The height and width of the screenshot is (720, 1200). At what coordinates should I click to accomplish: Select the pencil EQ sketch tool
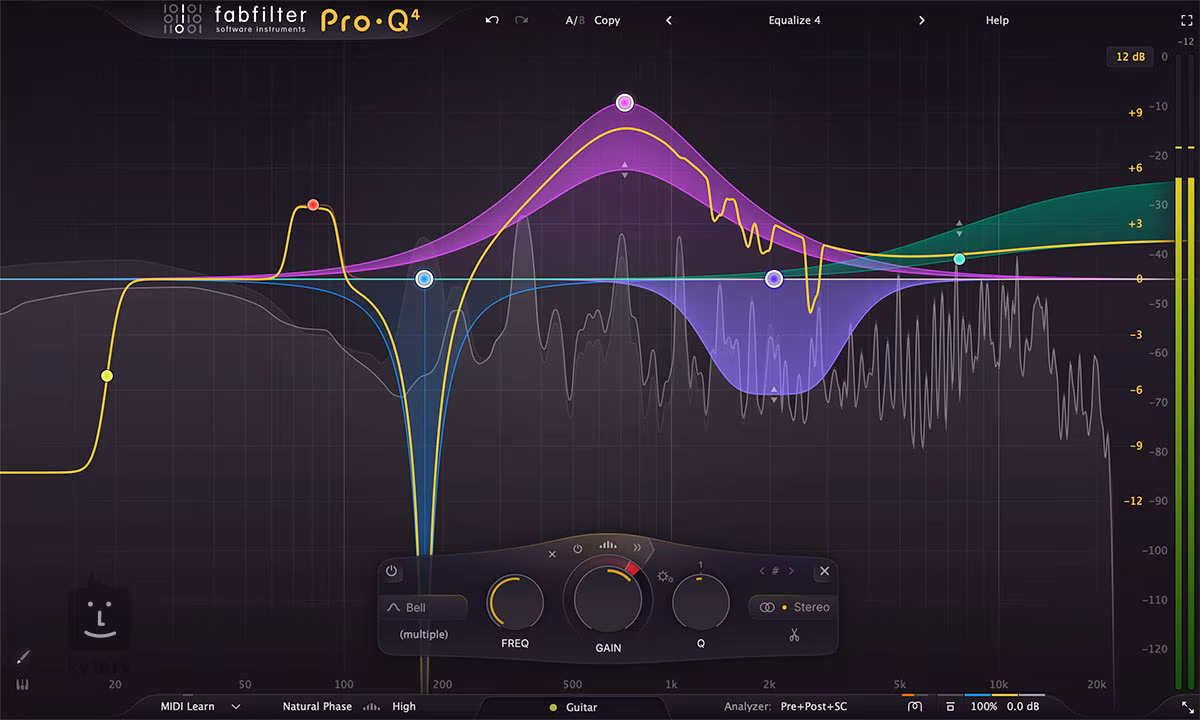click(x=23, y=657)
